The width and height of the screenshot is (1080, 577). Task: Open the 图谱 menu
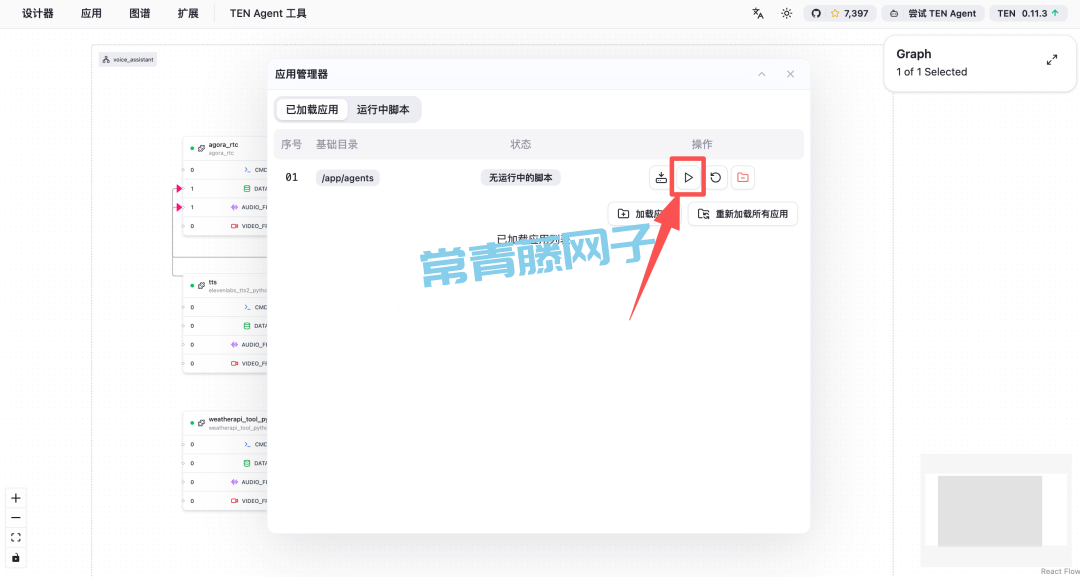(140, 14)
